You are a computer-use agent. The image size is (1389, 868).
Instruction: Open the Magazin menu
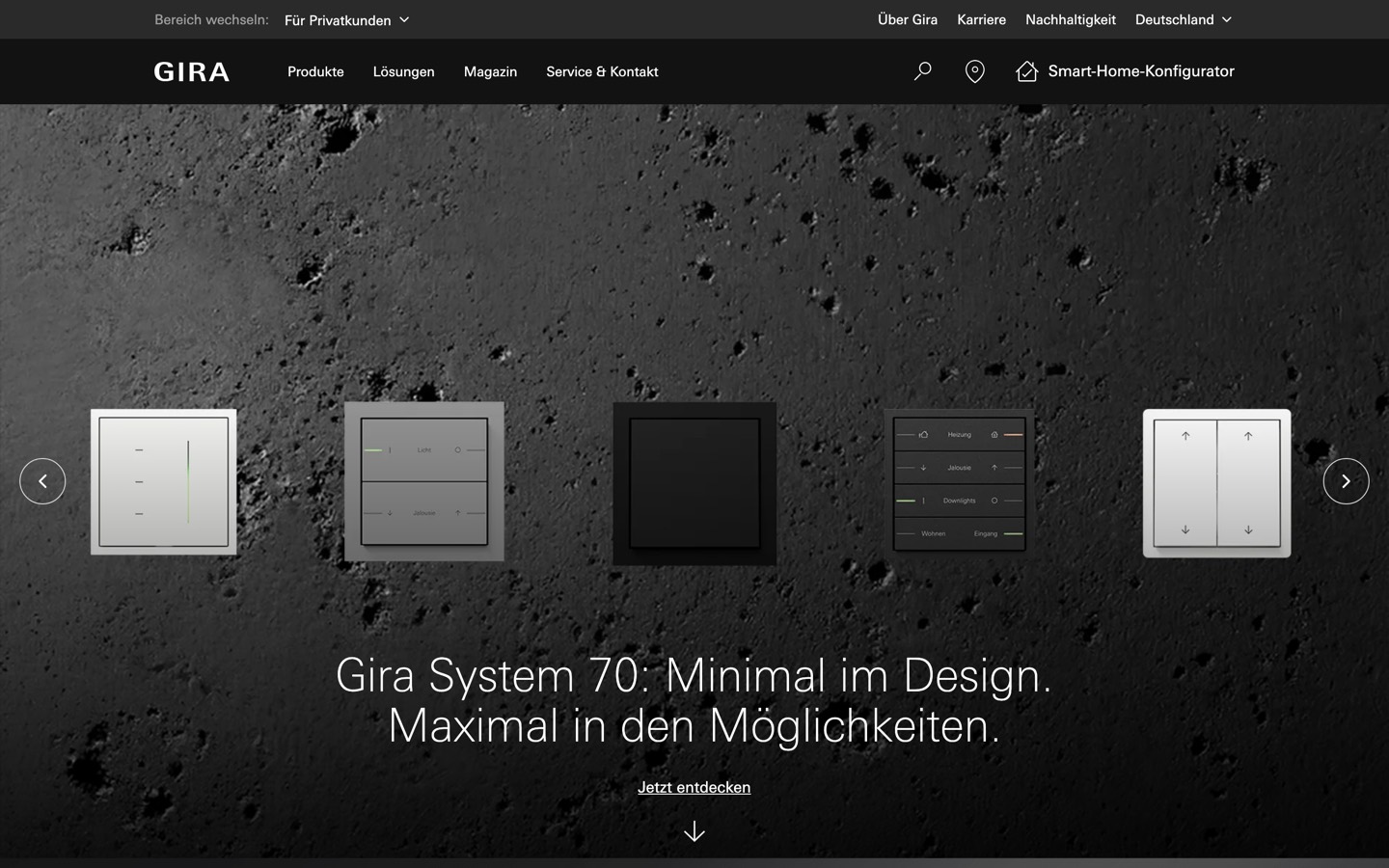click(x=490, y=71)
